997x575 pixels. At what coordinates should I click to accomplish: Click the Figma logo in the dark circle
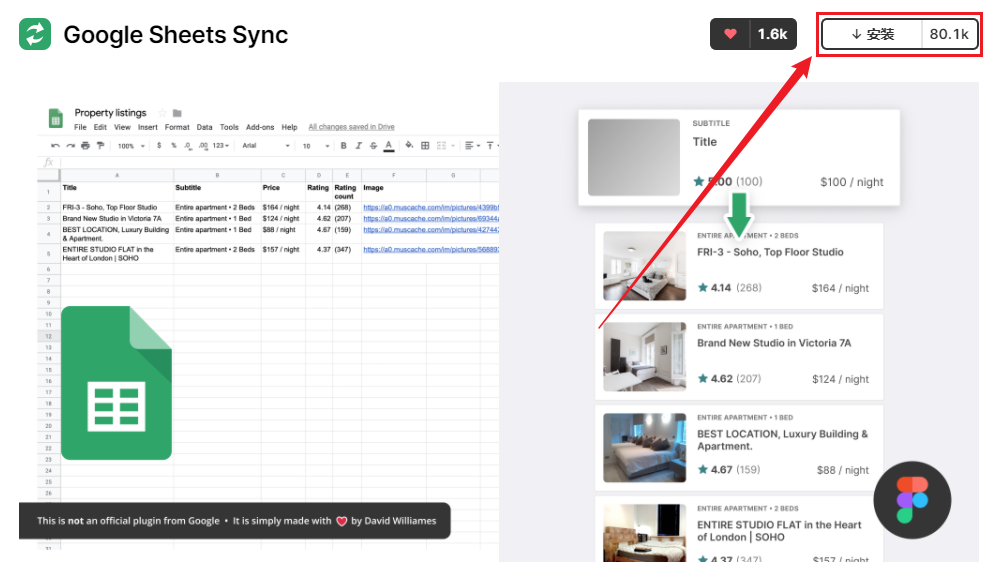click(x=911, y=500)
